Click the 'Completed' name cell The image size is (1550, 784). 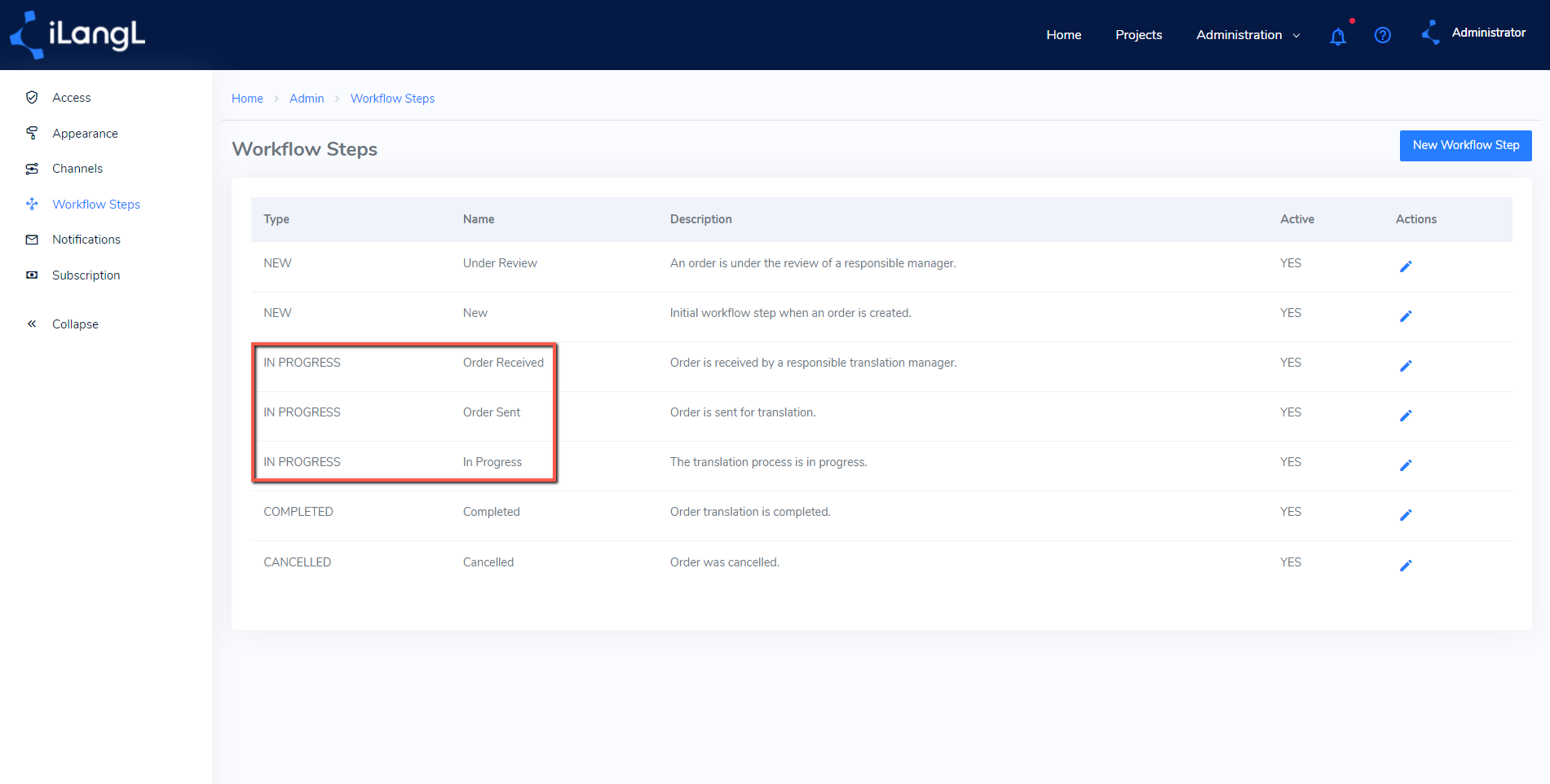point(492,512)
